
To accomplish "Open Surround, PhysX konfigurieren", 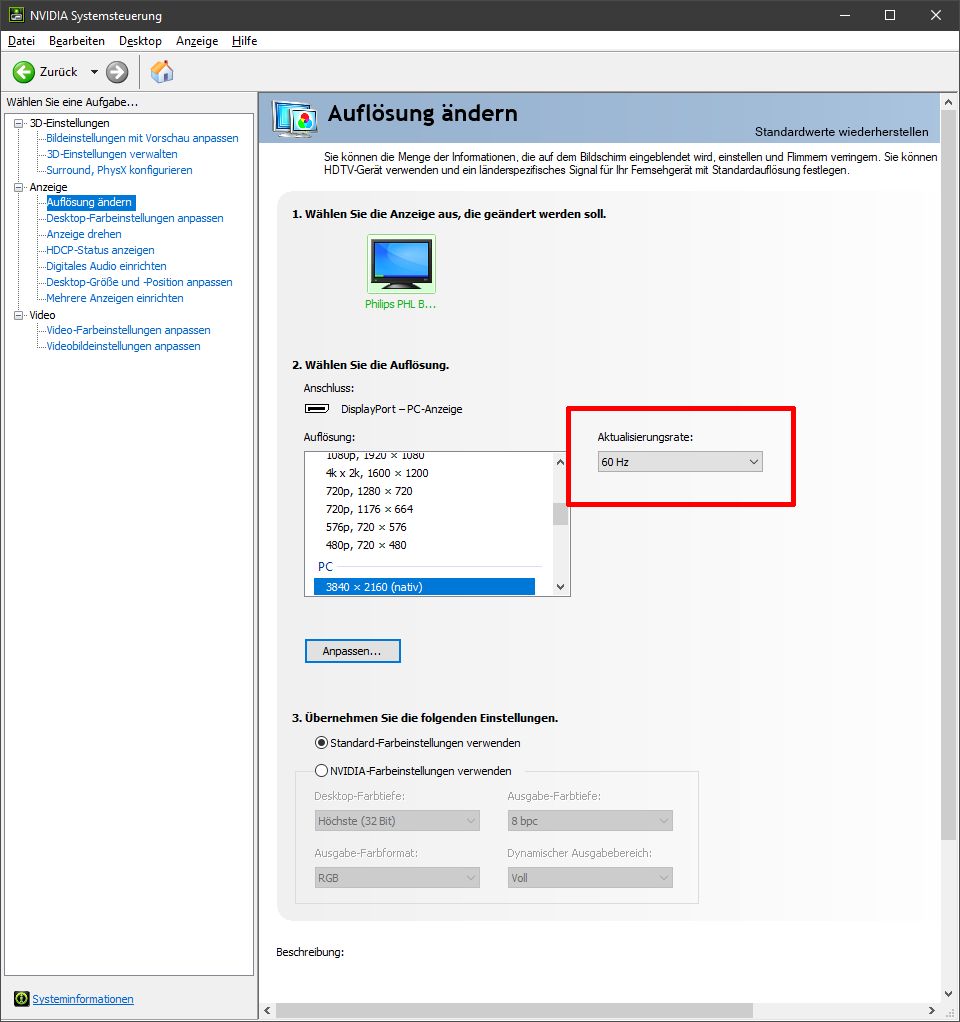I will 119,170.
